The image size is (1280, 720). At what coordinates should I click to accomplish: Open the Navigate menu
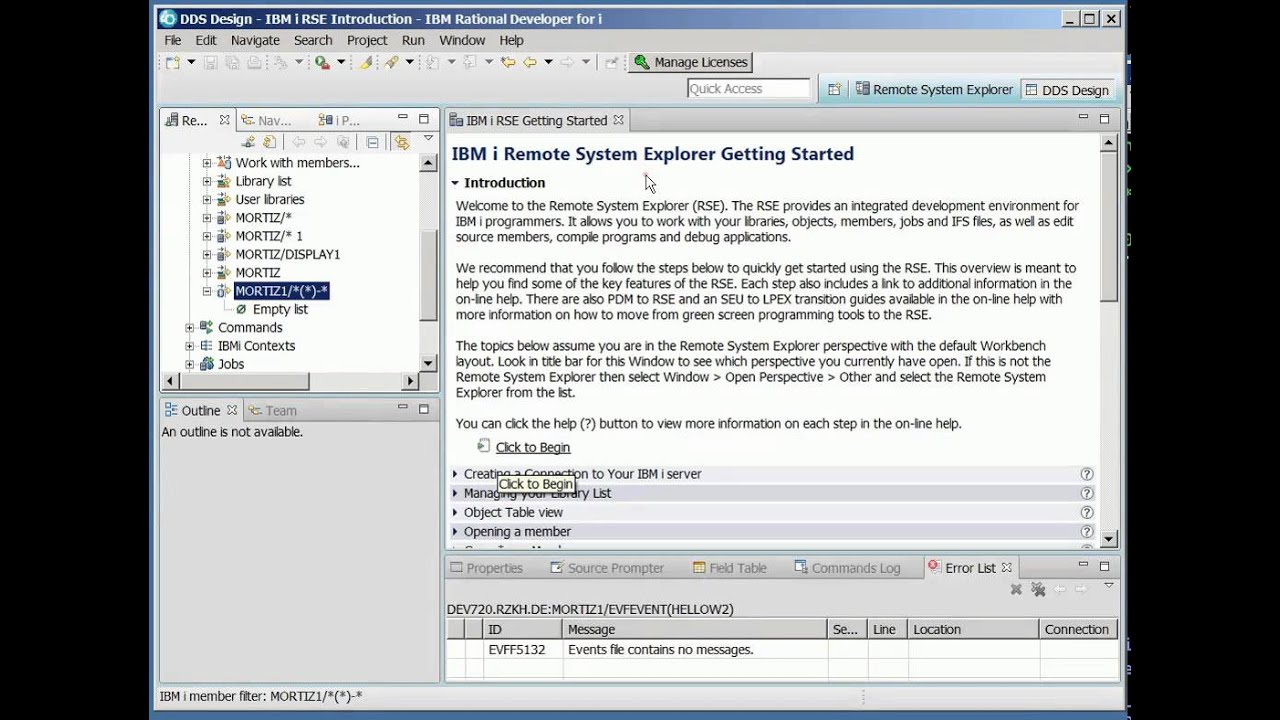pos(255,40)
